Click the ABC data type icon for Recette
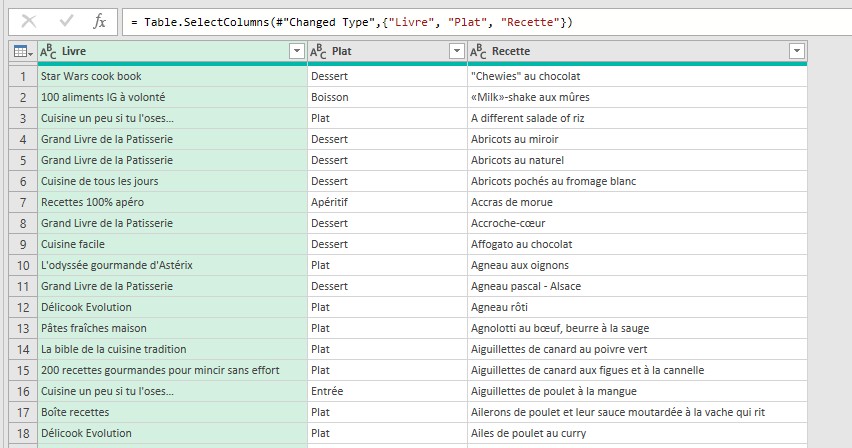The image size is (852, 448). [x=478, y=51]
